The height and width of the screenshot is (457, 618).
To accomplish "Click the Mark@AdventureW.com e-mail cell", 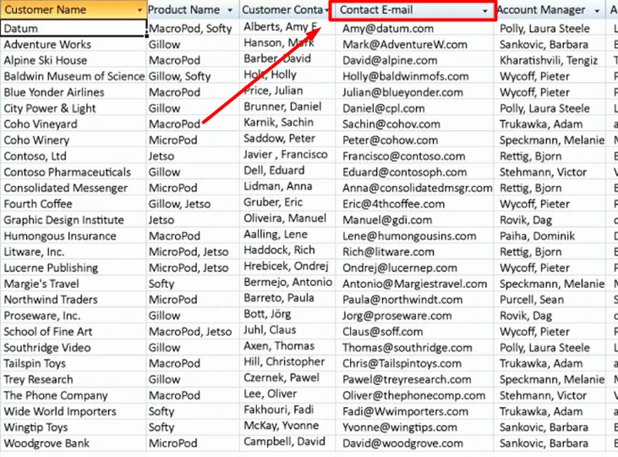I will tap(415, 45).
